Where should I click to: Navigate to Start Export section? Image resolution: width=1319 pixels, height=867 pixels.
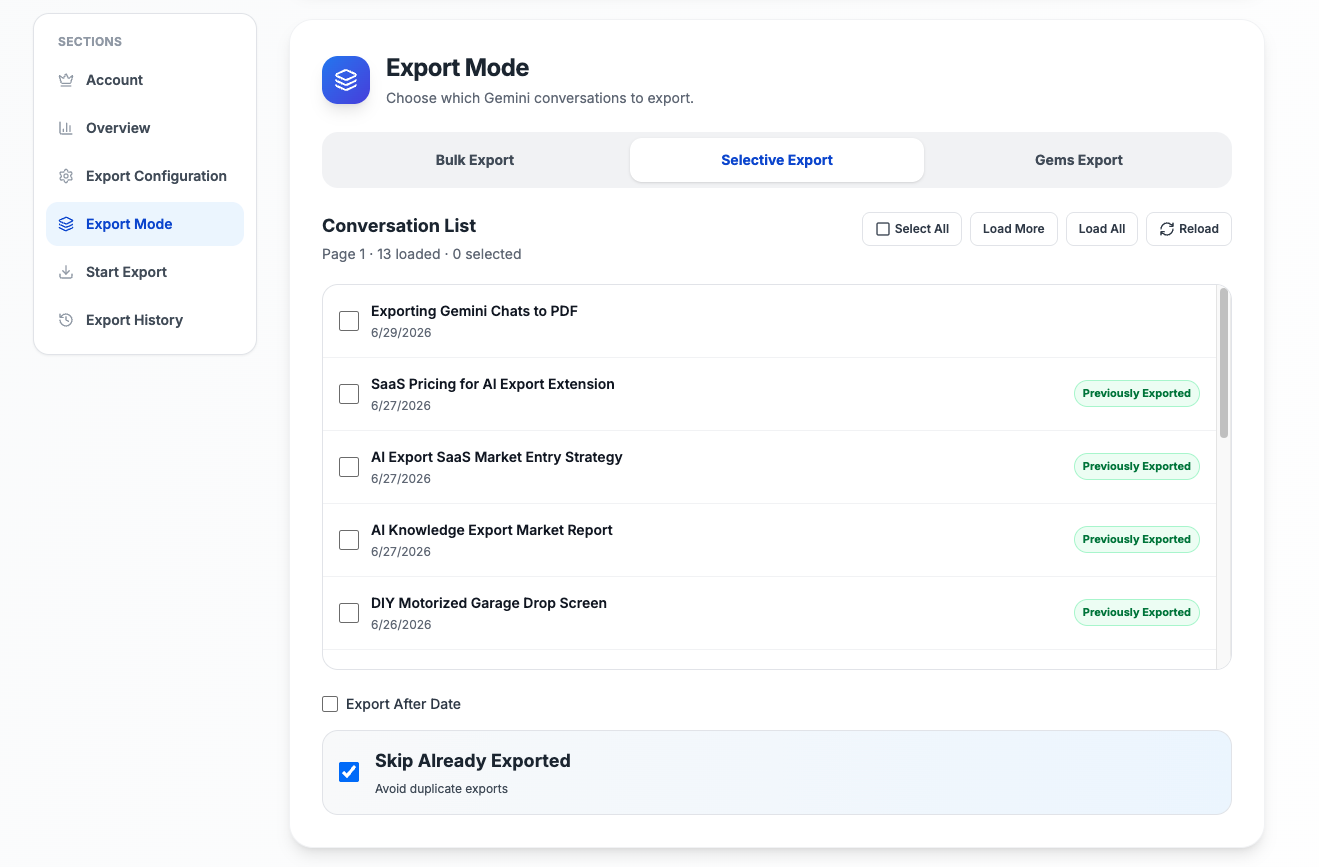pos(145,272)
